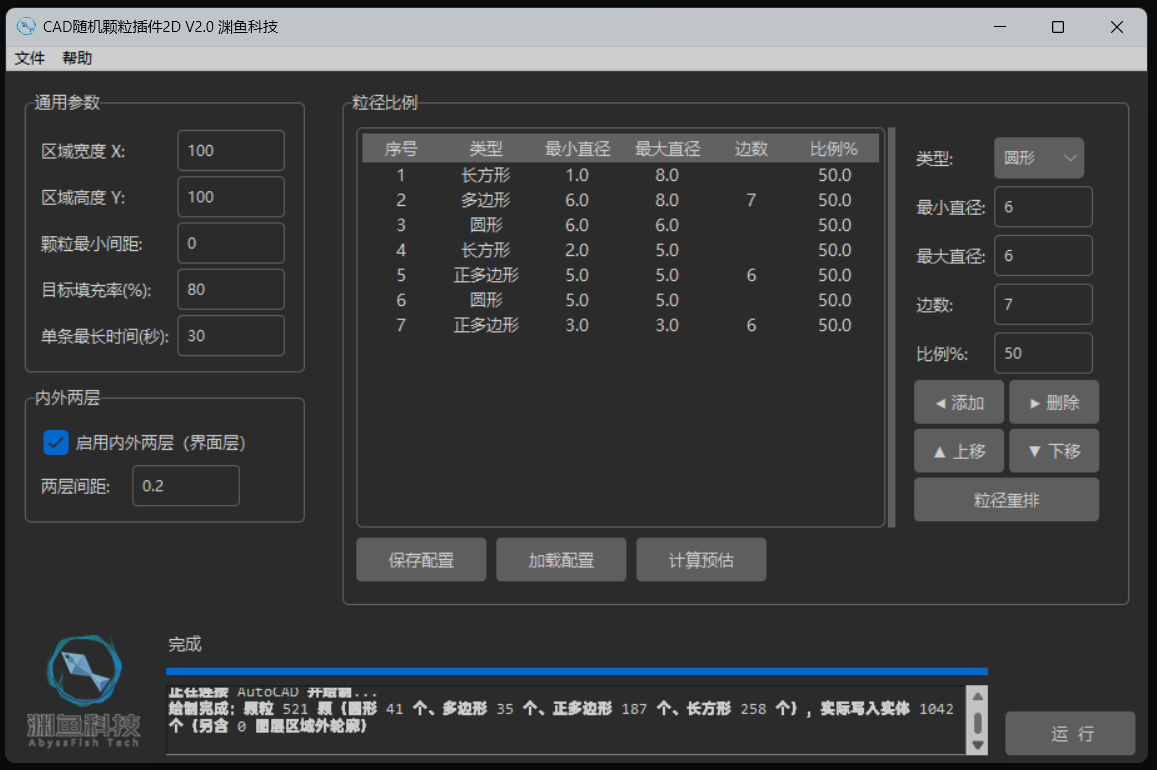Edit the 目标填充率(%) field
Screen dimensions: 1157x770
pyautogui.click(x=231, y=289)
